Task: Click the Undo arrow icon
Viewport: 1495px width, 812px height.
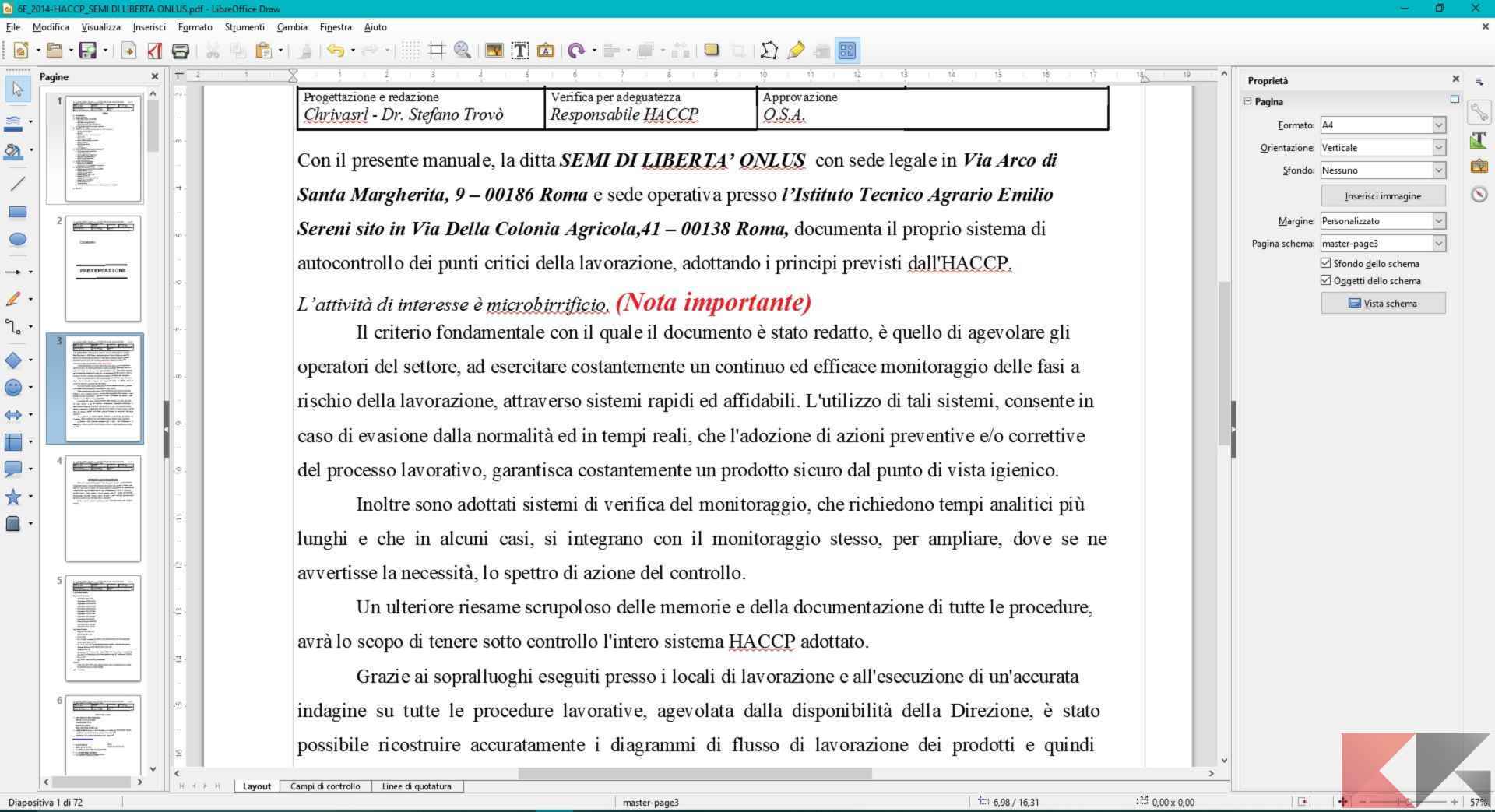Action: (x=335, y=51)
